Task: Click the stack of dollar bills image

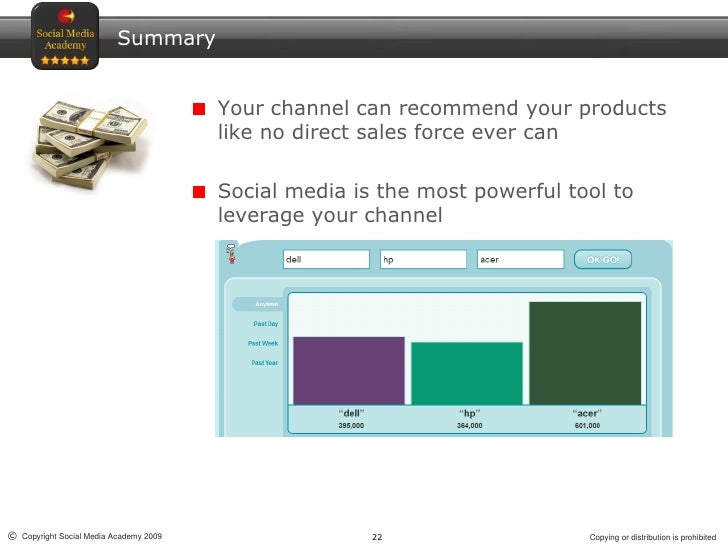Action: coord(91,144)
